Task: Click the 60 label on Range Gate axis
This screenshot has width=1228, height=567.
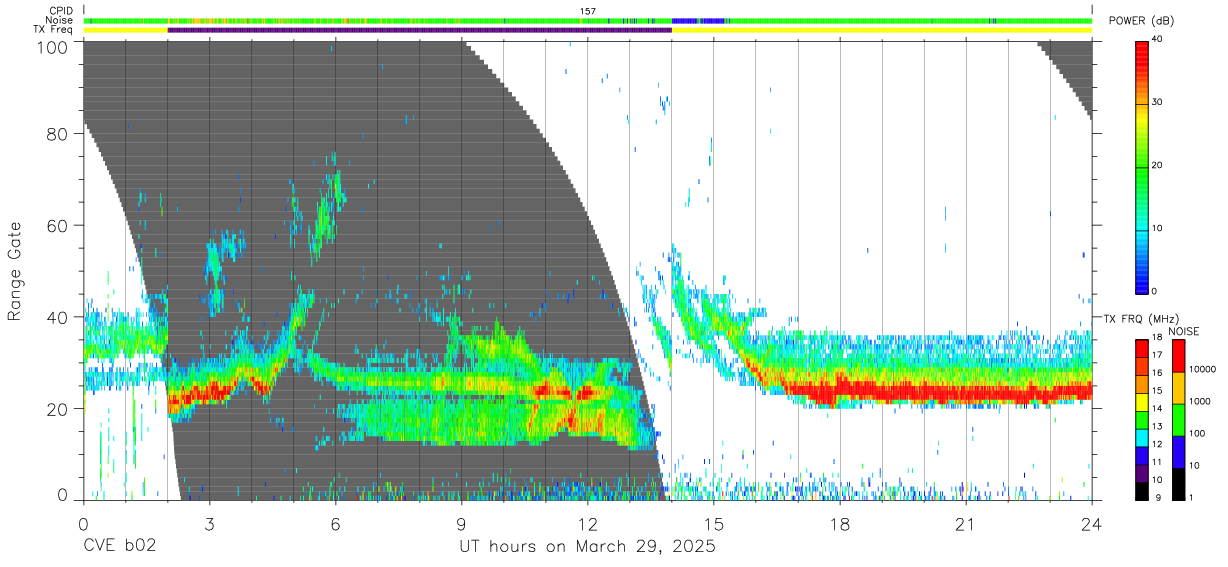Action: tap(58, 225)
